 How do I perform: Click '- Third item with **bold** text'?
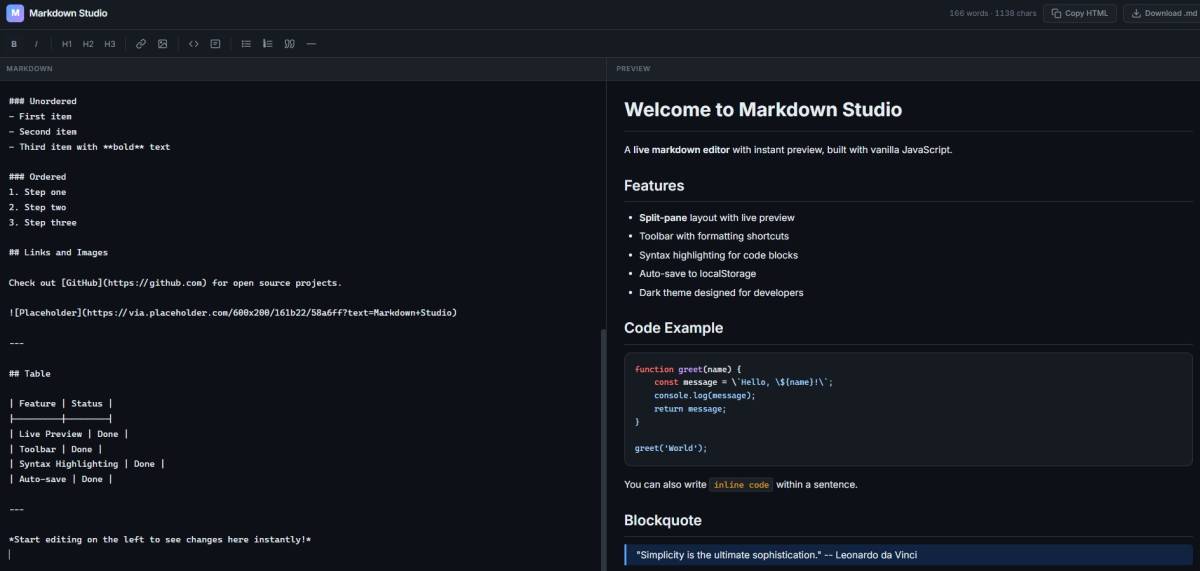tap(90, 147)
